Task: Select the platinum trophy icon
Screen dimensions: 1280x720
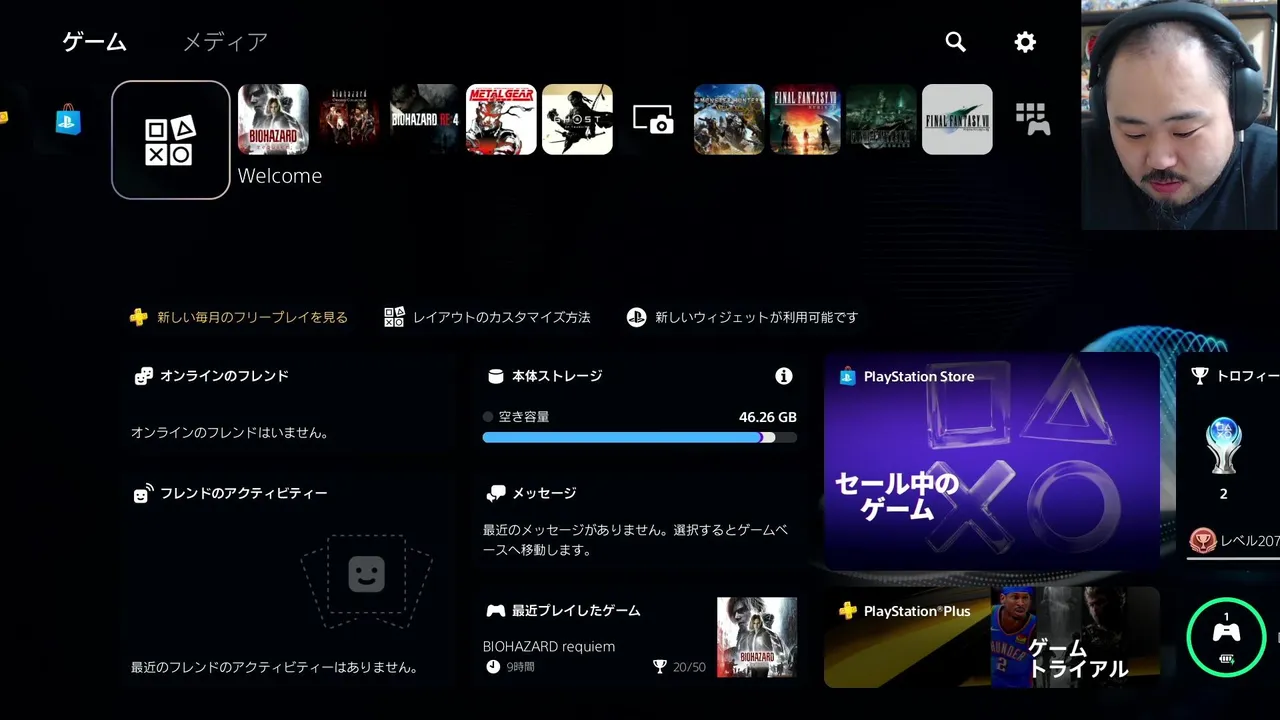Action: [1223, 446]
